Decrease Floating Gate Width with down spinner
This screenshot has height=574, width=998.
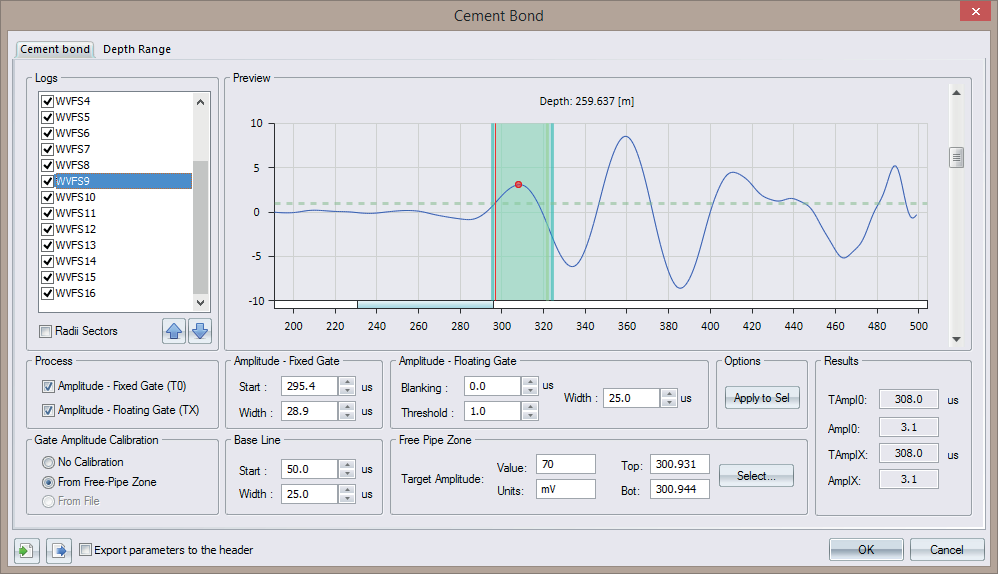click(x=668, y=402)
